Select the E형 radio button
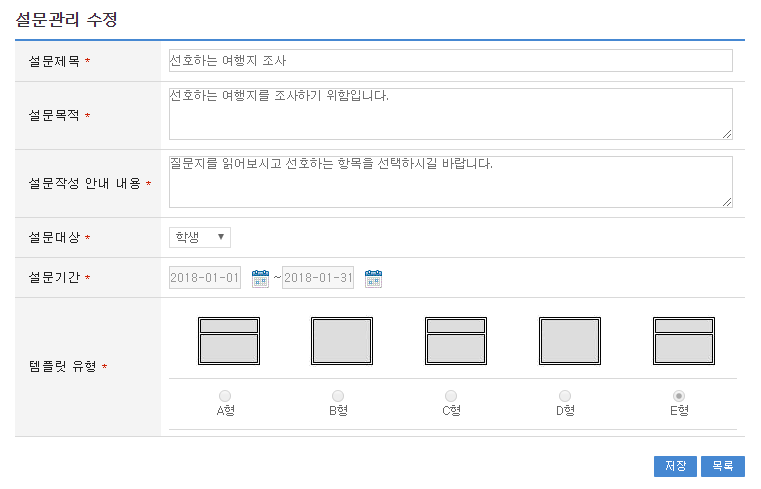 click(679, 396)
